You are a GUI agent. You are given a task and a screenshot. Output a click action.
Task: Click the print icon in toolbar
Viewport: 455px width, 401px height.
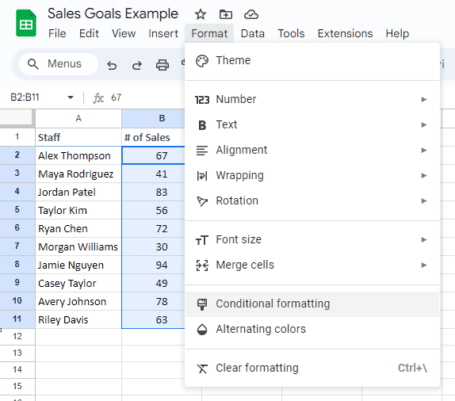[162, 65]
